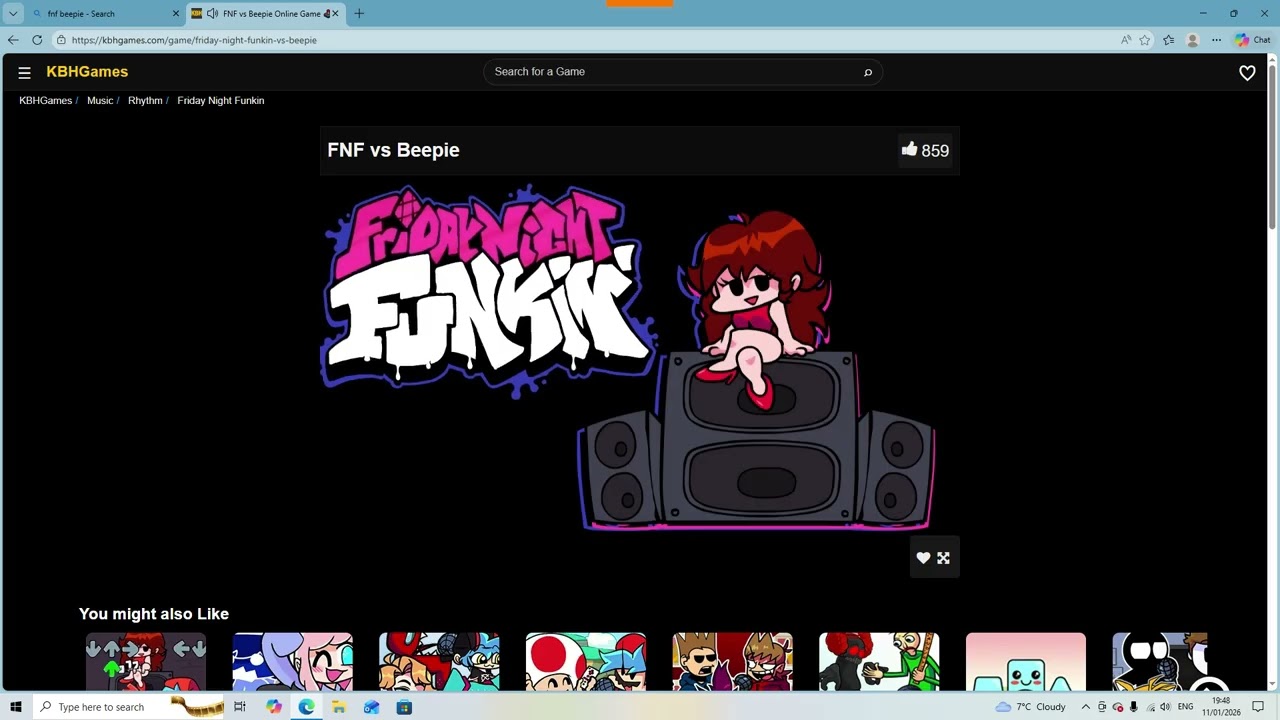Open the clock and calendar flyout
The height and width of the screenshot is (720, 1280).
click(1221, 707)
